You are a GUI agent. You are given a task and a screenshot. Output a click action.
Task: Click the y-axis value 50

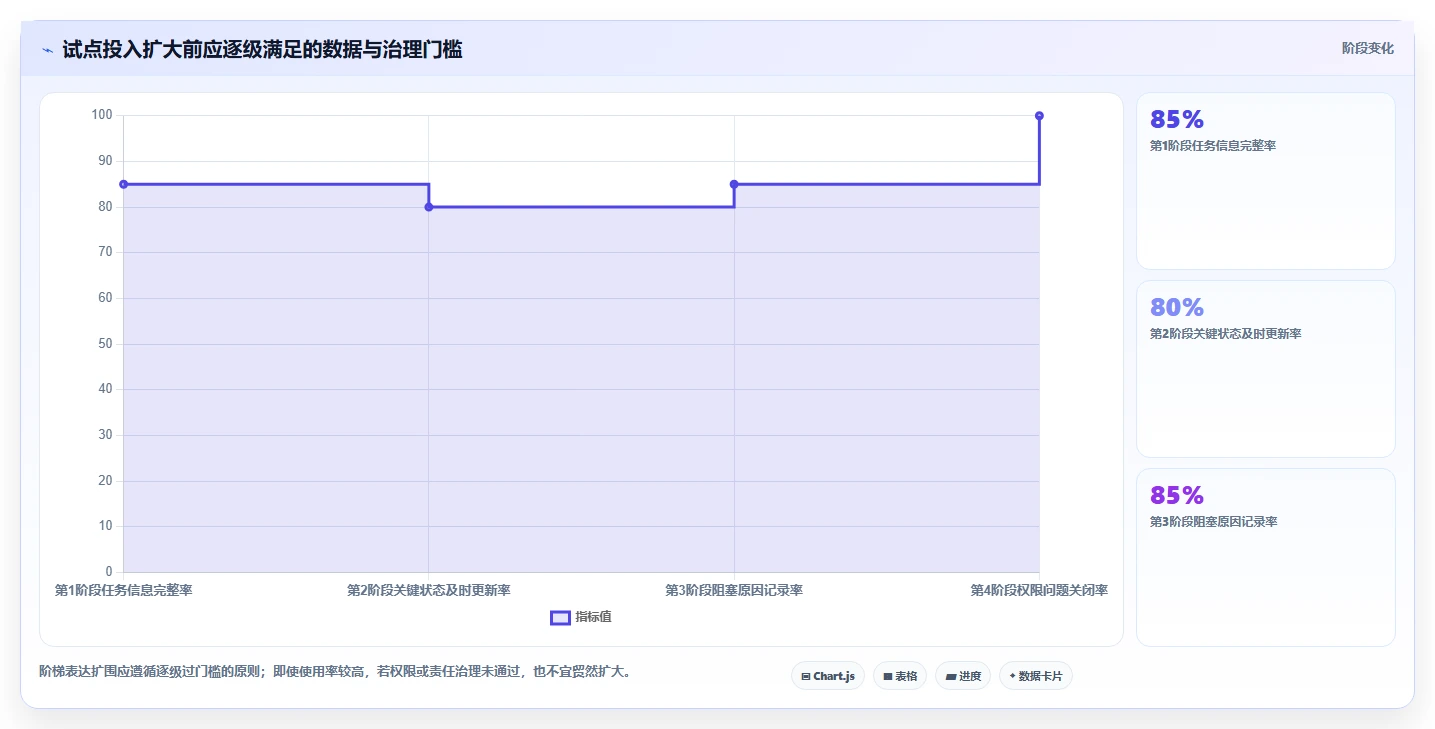(105, 344)
